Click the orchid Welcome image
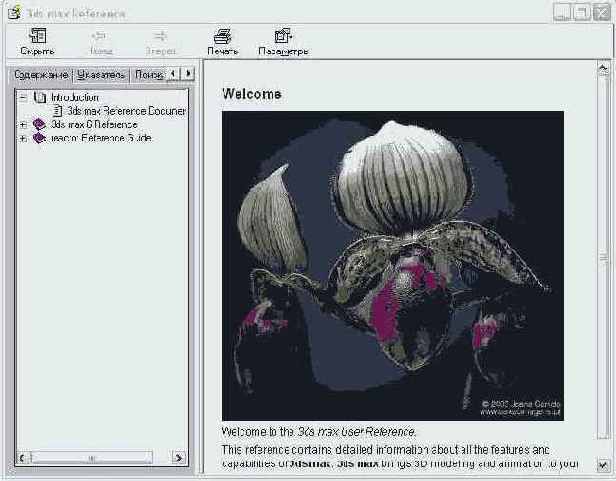This screenshot has width=616, height=481. click(x=393, y=266)
